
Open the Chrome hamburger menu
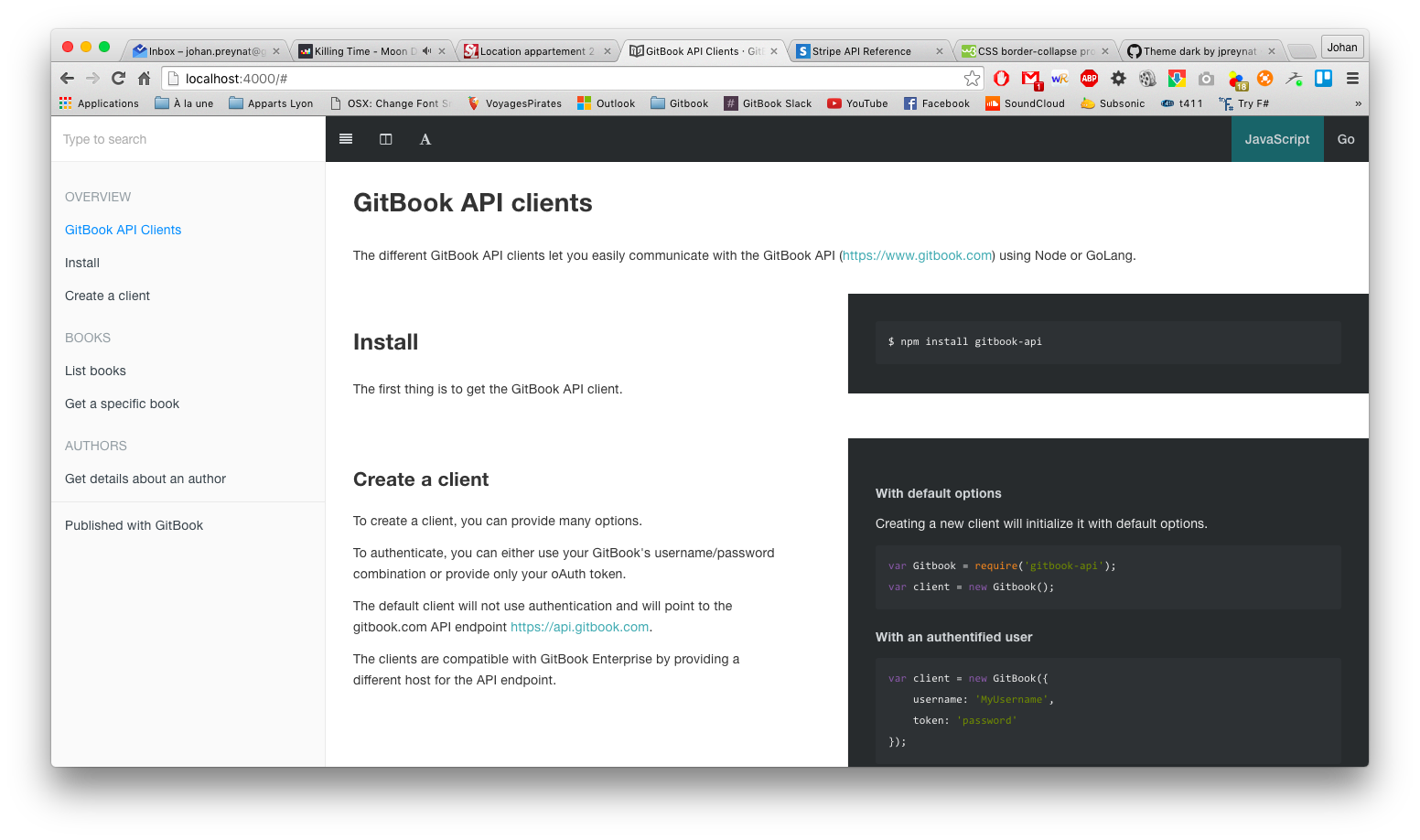[x=1352, y=79]
